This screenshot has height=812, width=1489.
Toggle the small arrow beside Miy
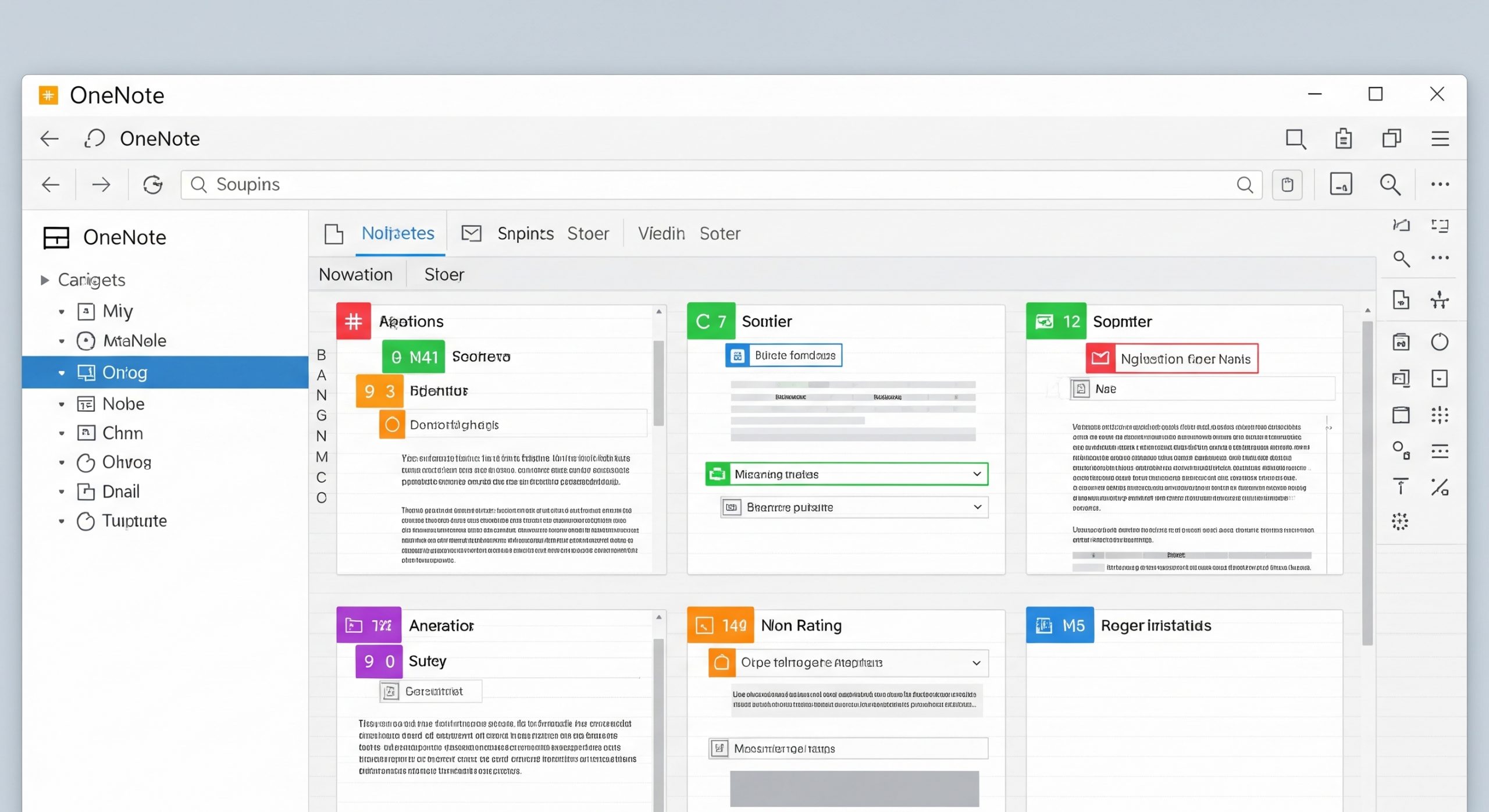pos(62,312)
